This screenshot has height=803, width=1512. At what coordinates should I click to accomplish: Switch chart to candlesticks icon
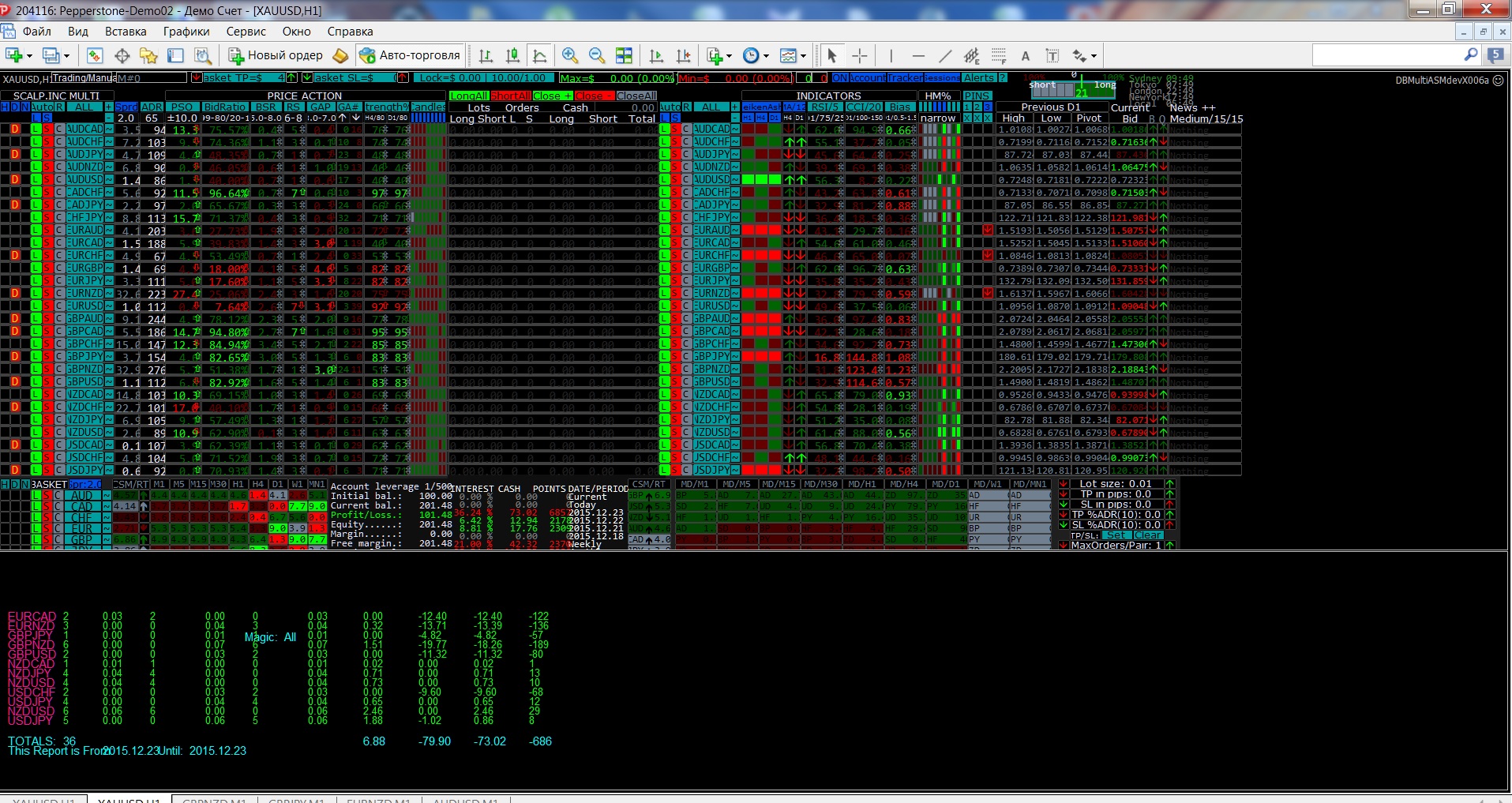(x=512, y=55)
